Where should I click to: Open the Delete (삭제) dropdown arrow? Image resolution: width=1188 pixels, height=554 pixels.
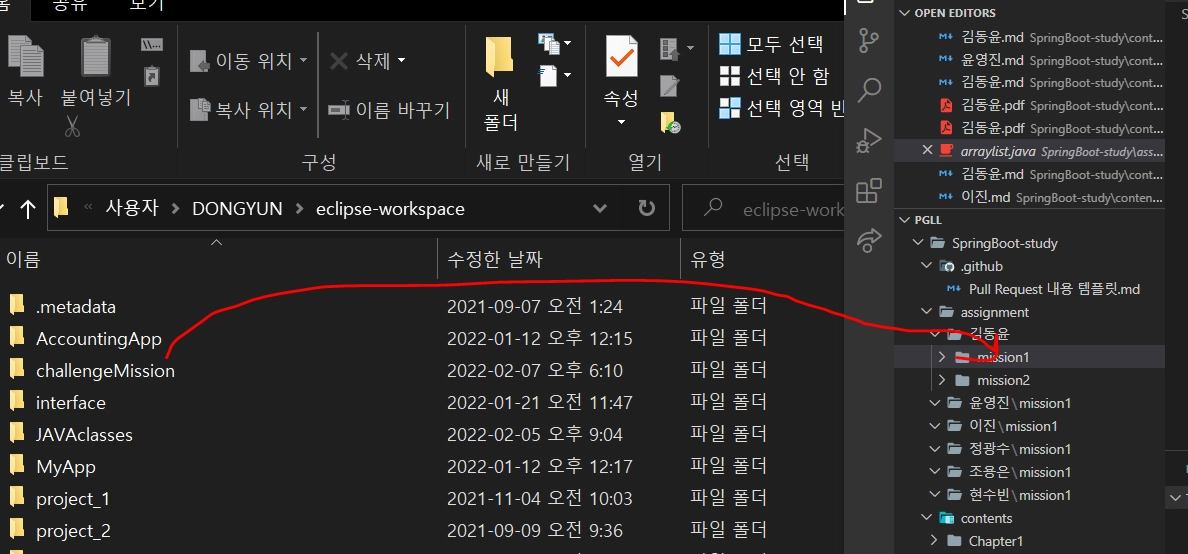402,60
